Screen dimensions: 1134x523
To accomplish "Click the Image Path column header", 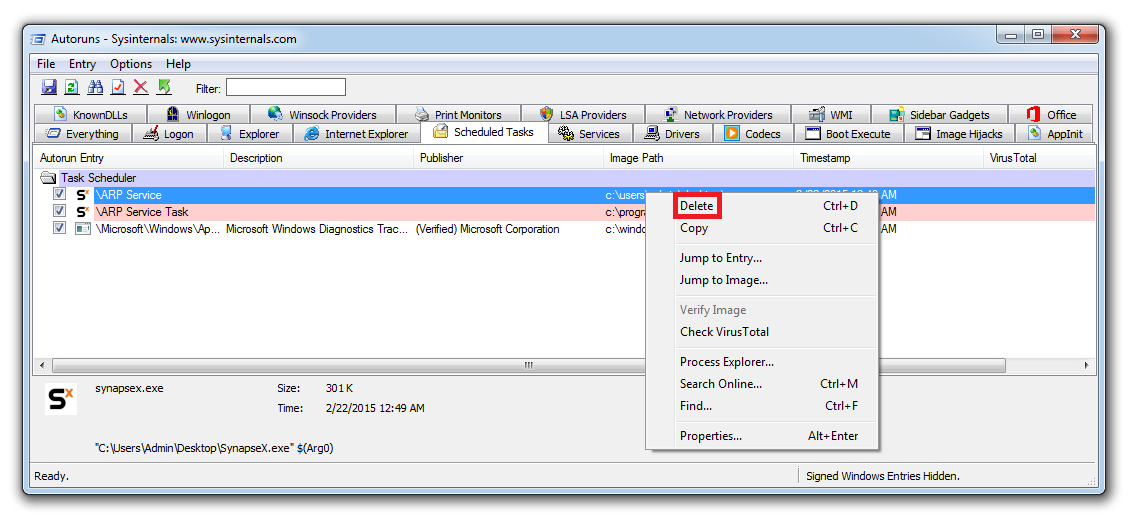I will coord(699,158).
